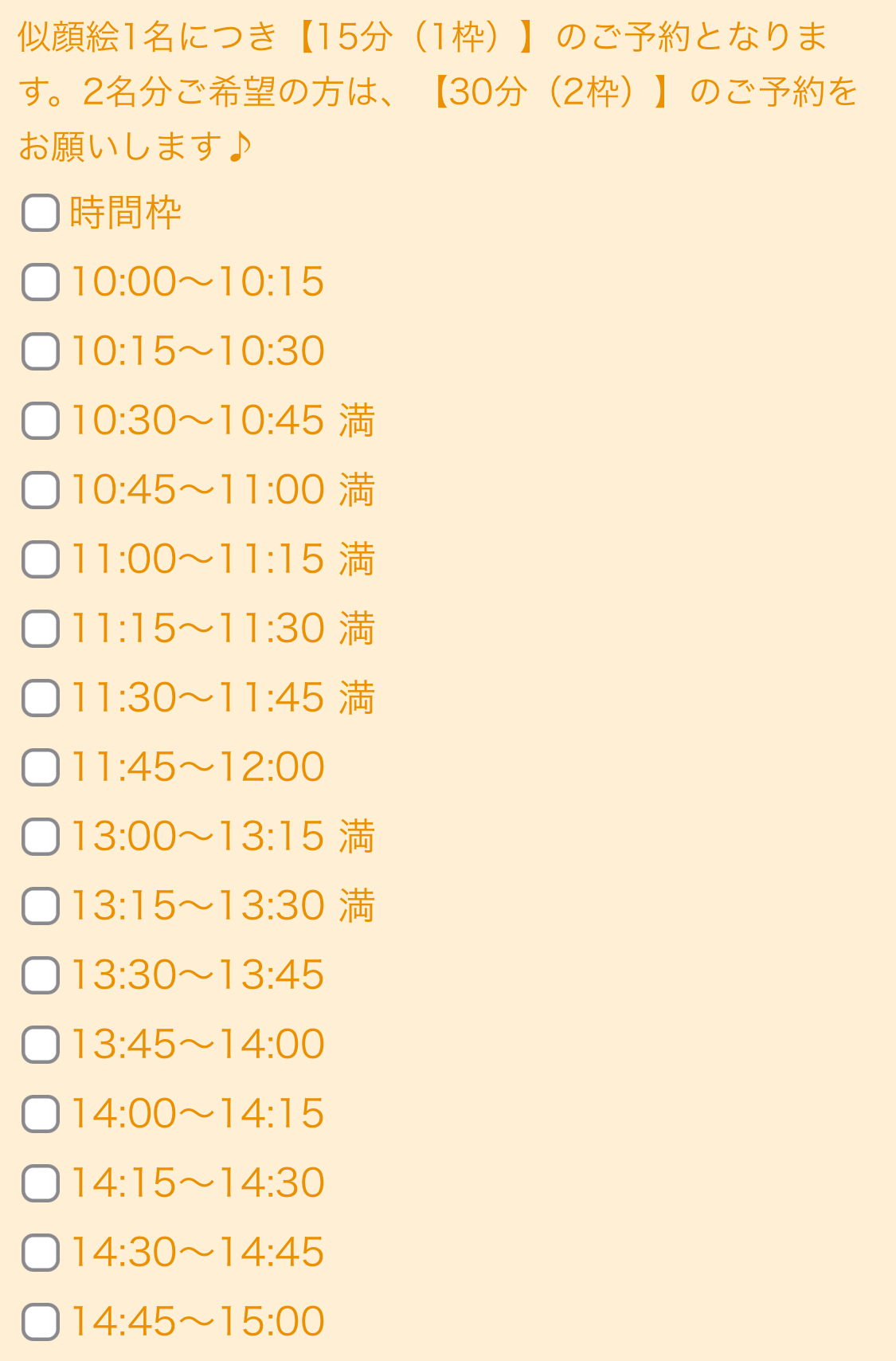Toggle the 13:00〜13:15 満 checkbox

click(41, 837)
